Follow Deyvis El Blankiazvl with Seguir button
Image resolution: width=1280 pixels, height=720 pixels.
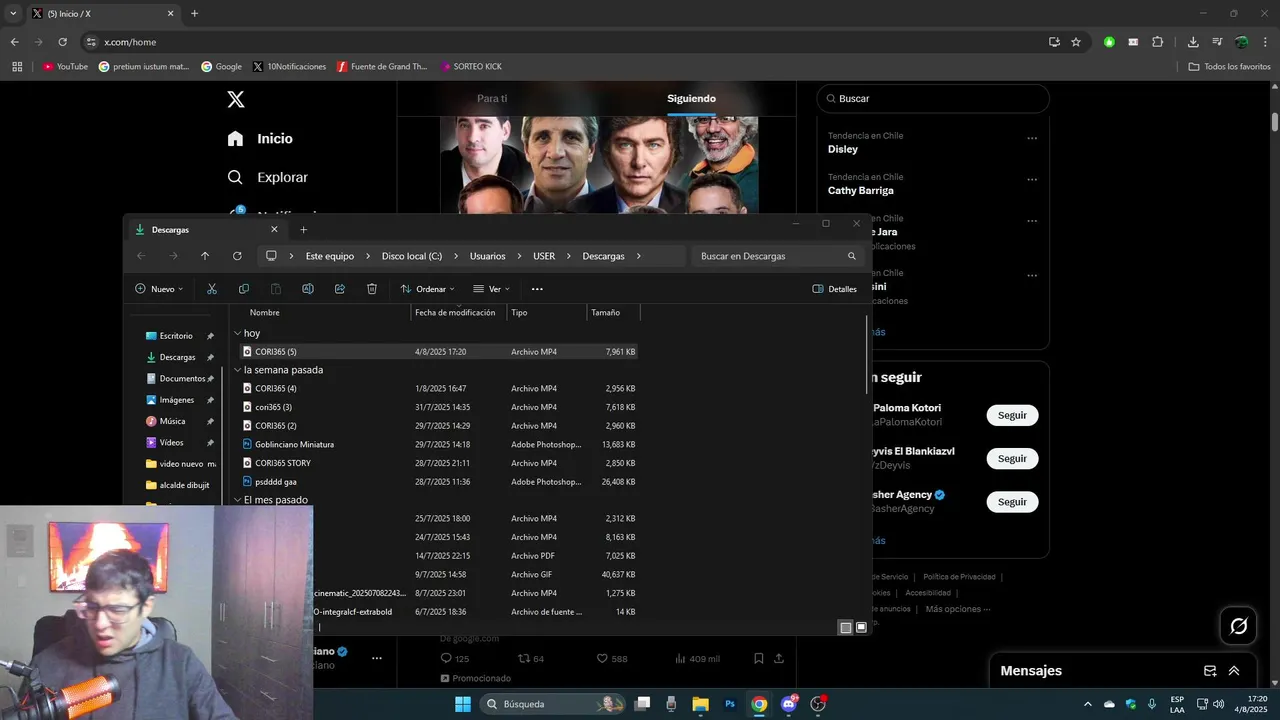[1012, 458]
